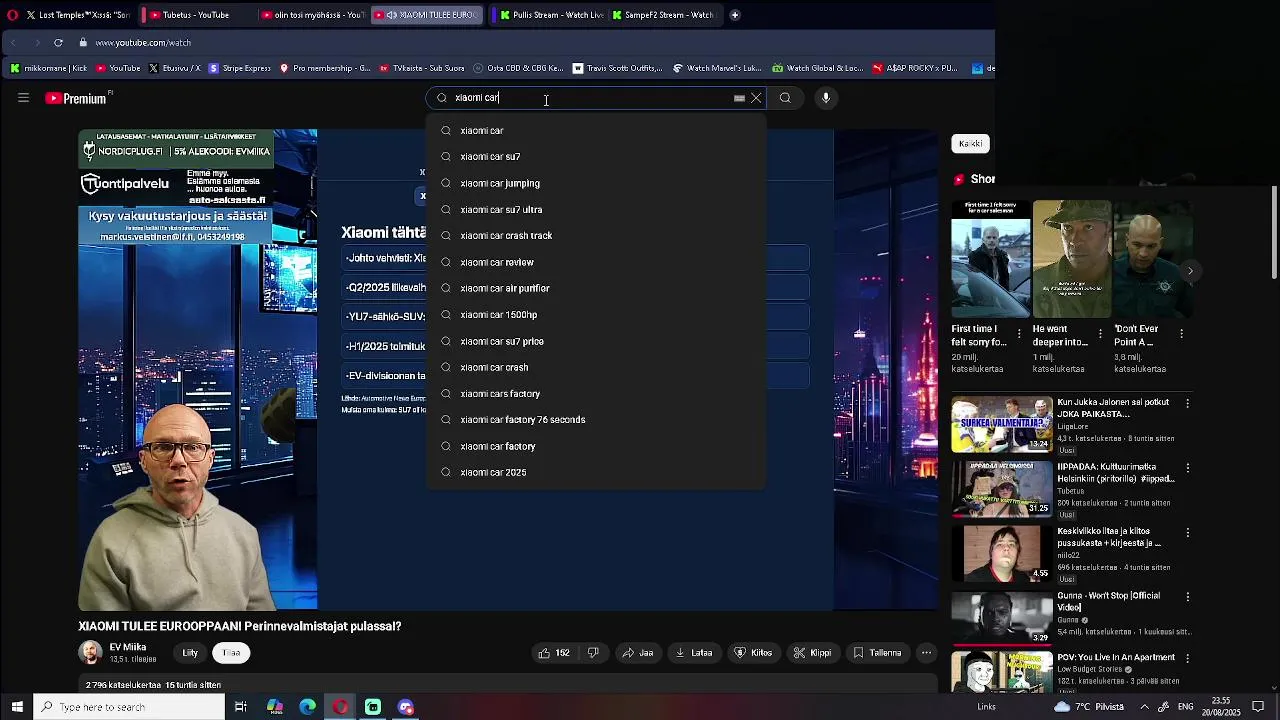This screenshot has width=1280, height=720.
Task: Select the Kaikki filter chip
Action: pos(970,144)
